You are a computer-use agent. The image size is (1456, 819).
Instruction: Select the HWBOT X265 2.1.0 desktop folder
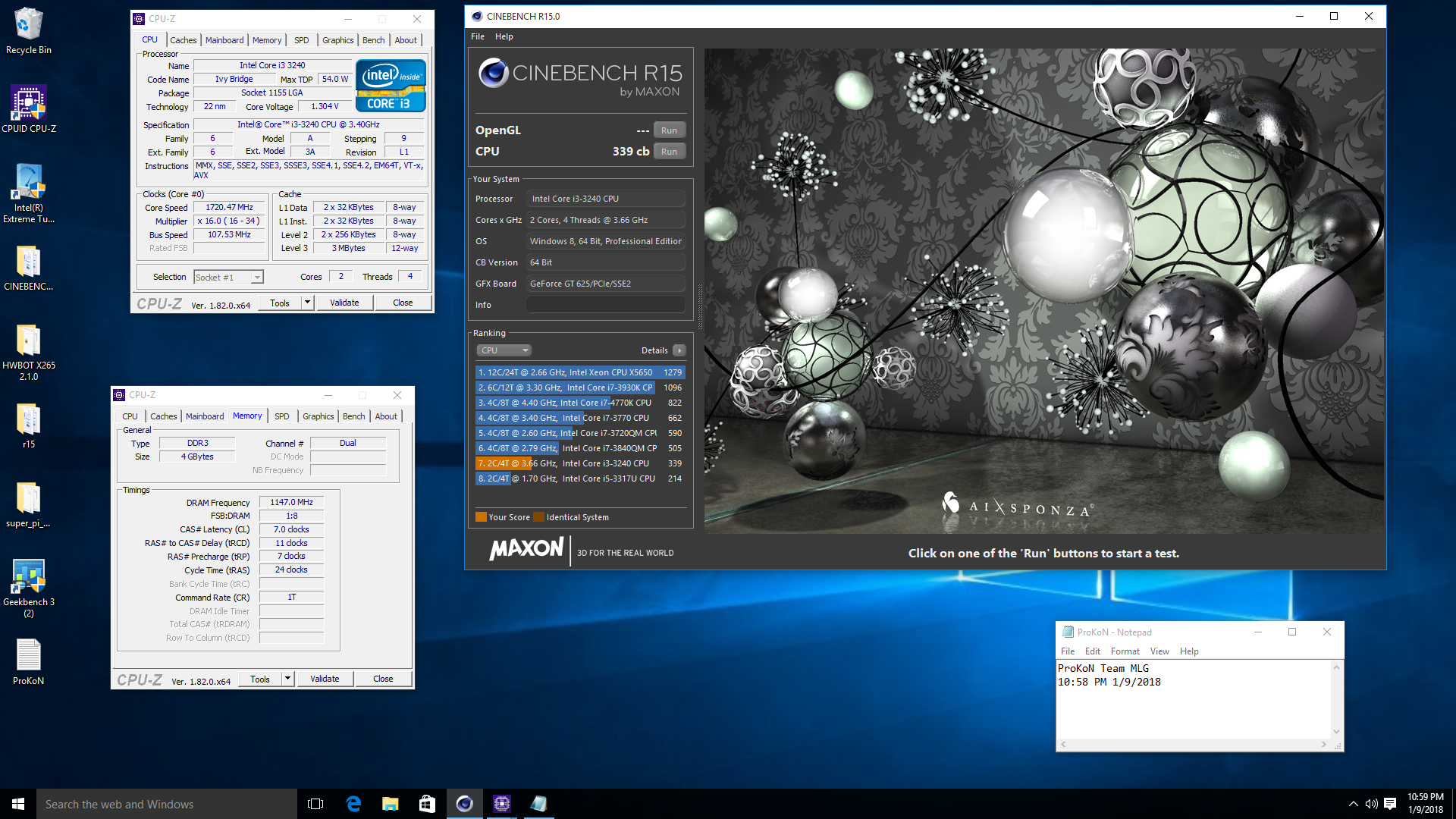29,353
